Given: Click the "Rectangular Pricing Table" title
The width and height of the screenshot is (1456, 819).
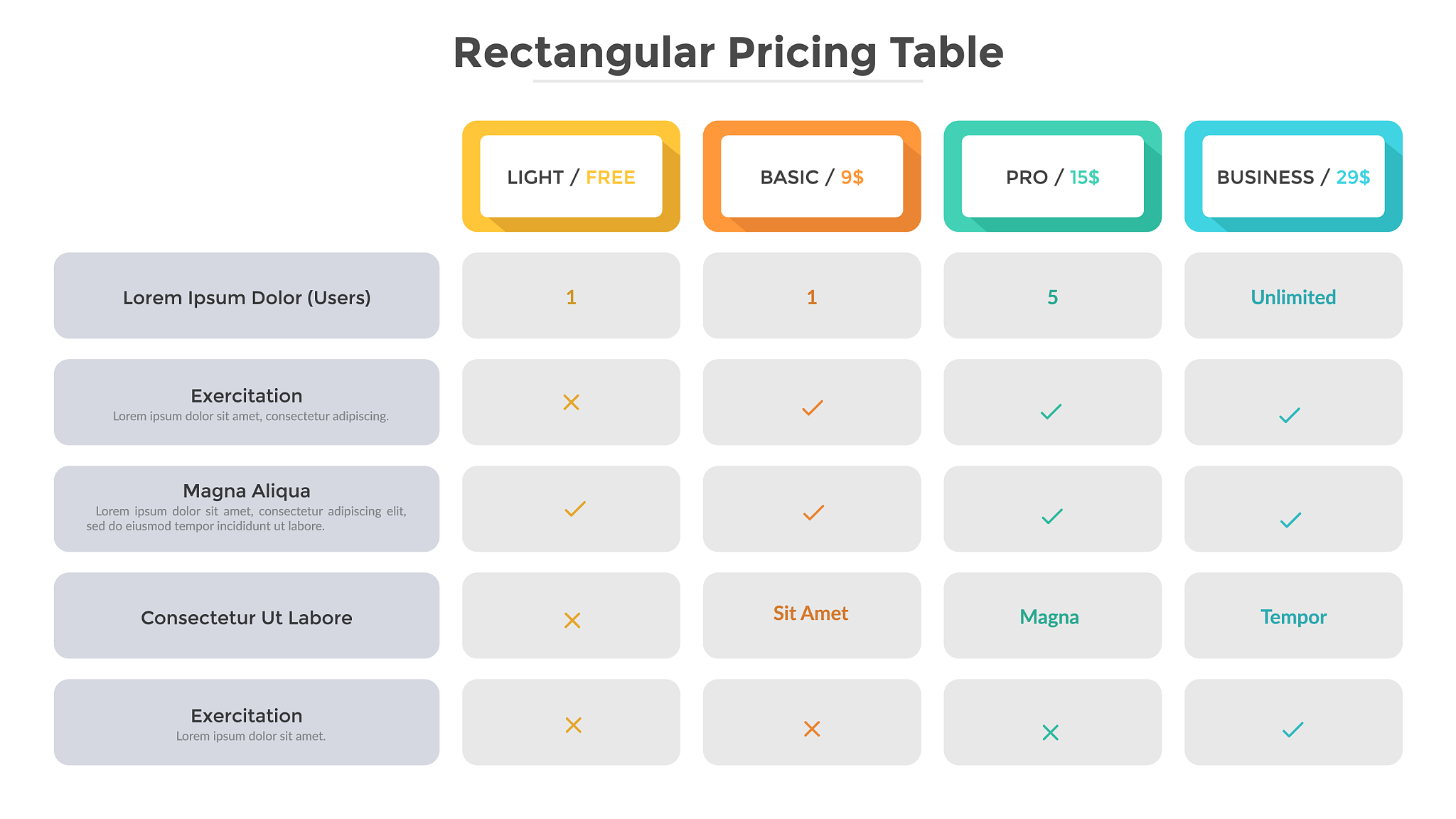Looking at the screenshot, I should point(728,53).
